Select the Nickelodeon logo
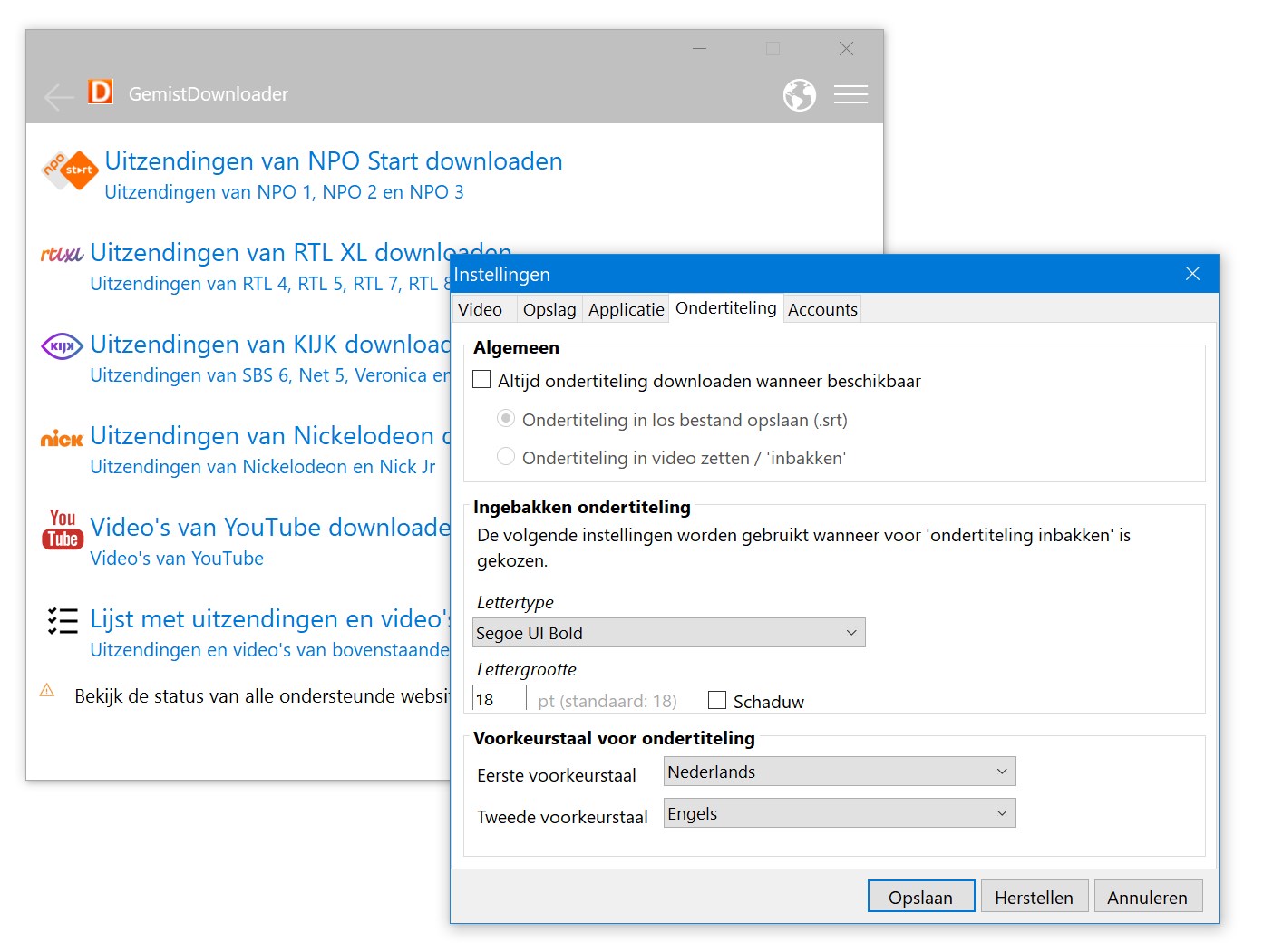Image resolution: width=1273 pixels, height=952 pixels. tap(60, 438)
